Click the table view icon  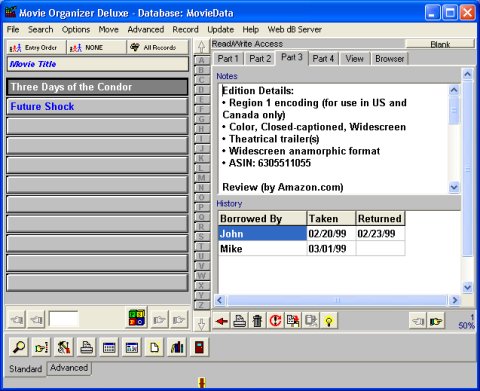click(109, 347)
